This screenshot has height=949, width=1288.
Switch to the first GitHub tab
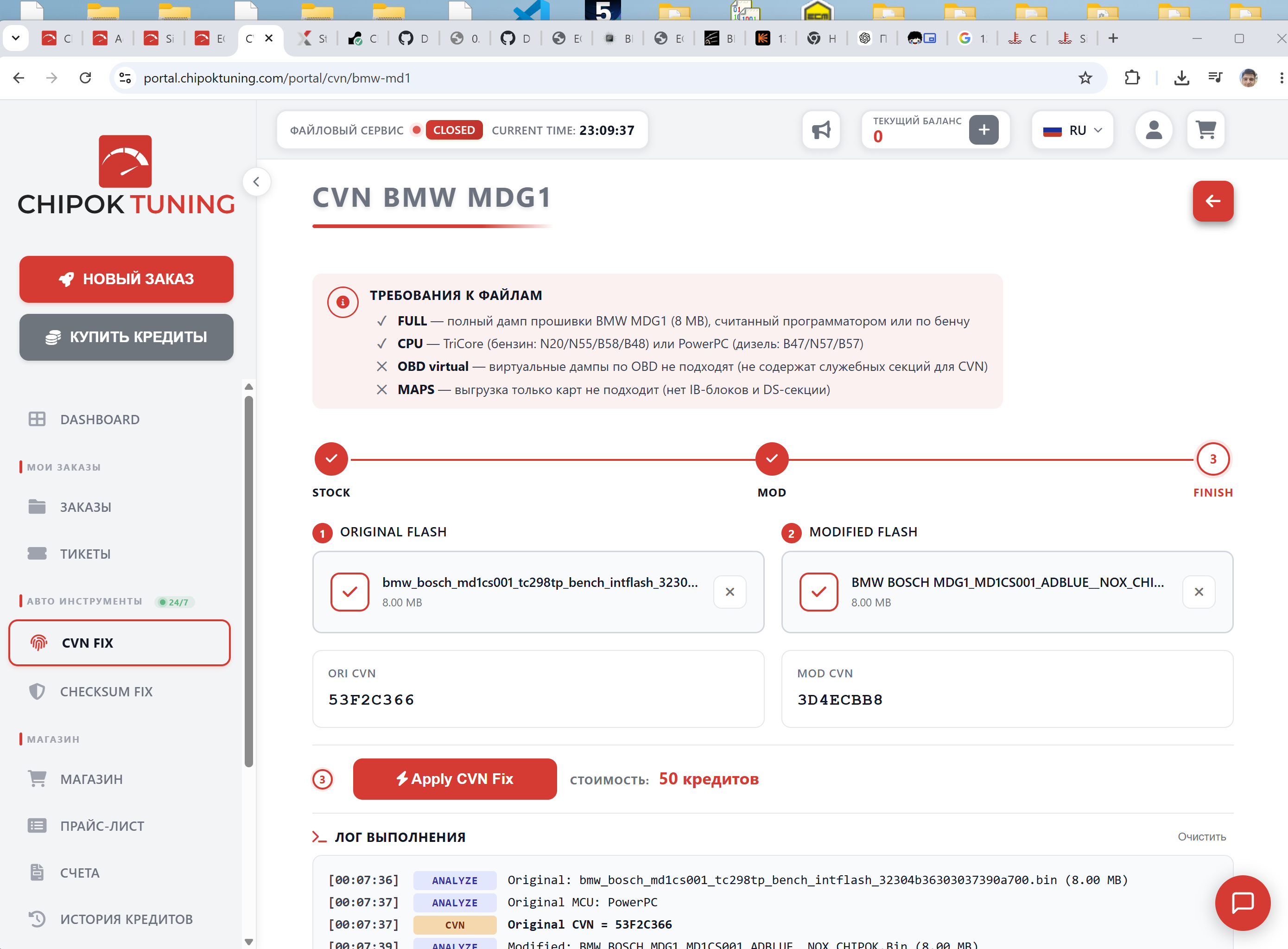click(x=413, y=38)
